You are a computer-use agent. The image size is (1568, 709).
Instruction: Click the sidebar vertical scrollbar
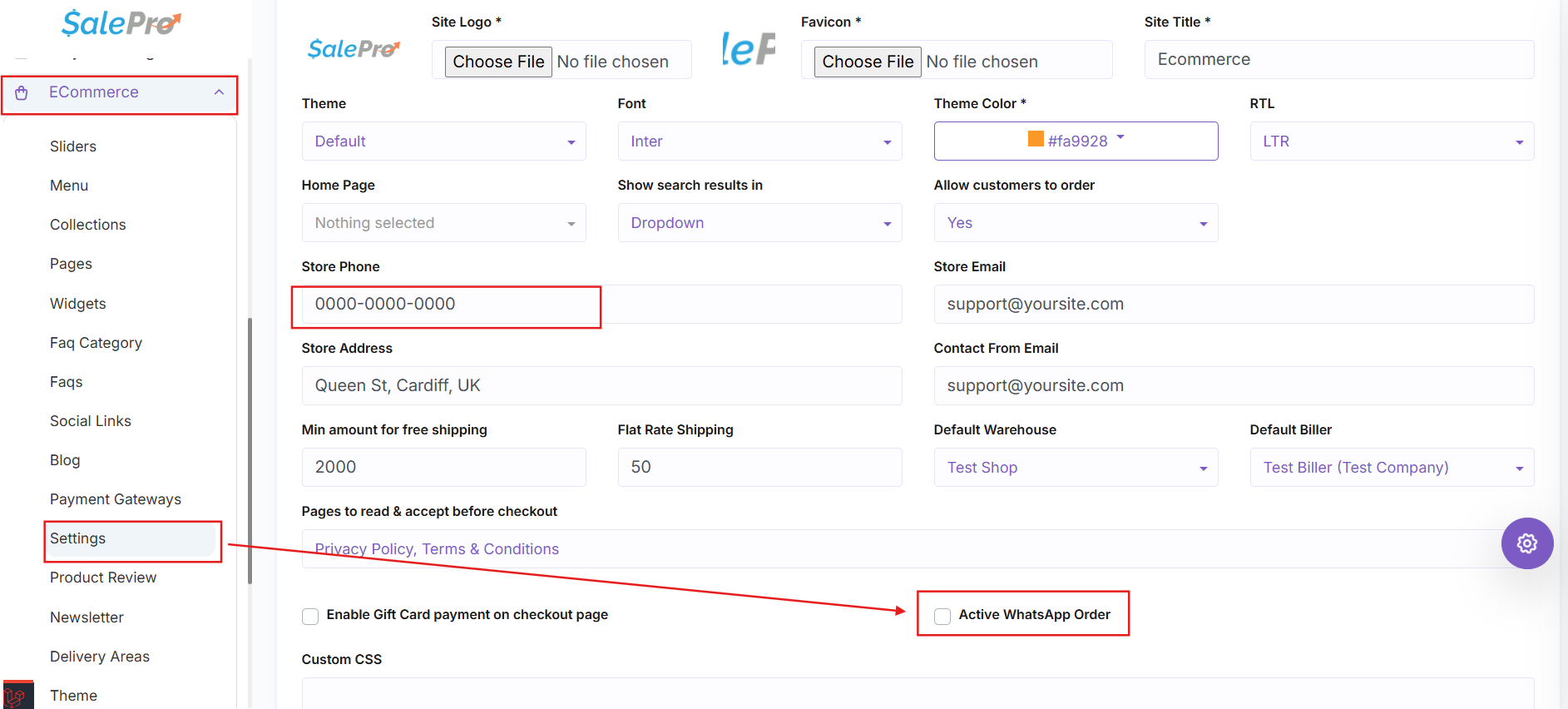[x=250, y=451]
